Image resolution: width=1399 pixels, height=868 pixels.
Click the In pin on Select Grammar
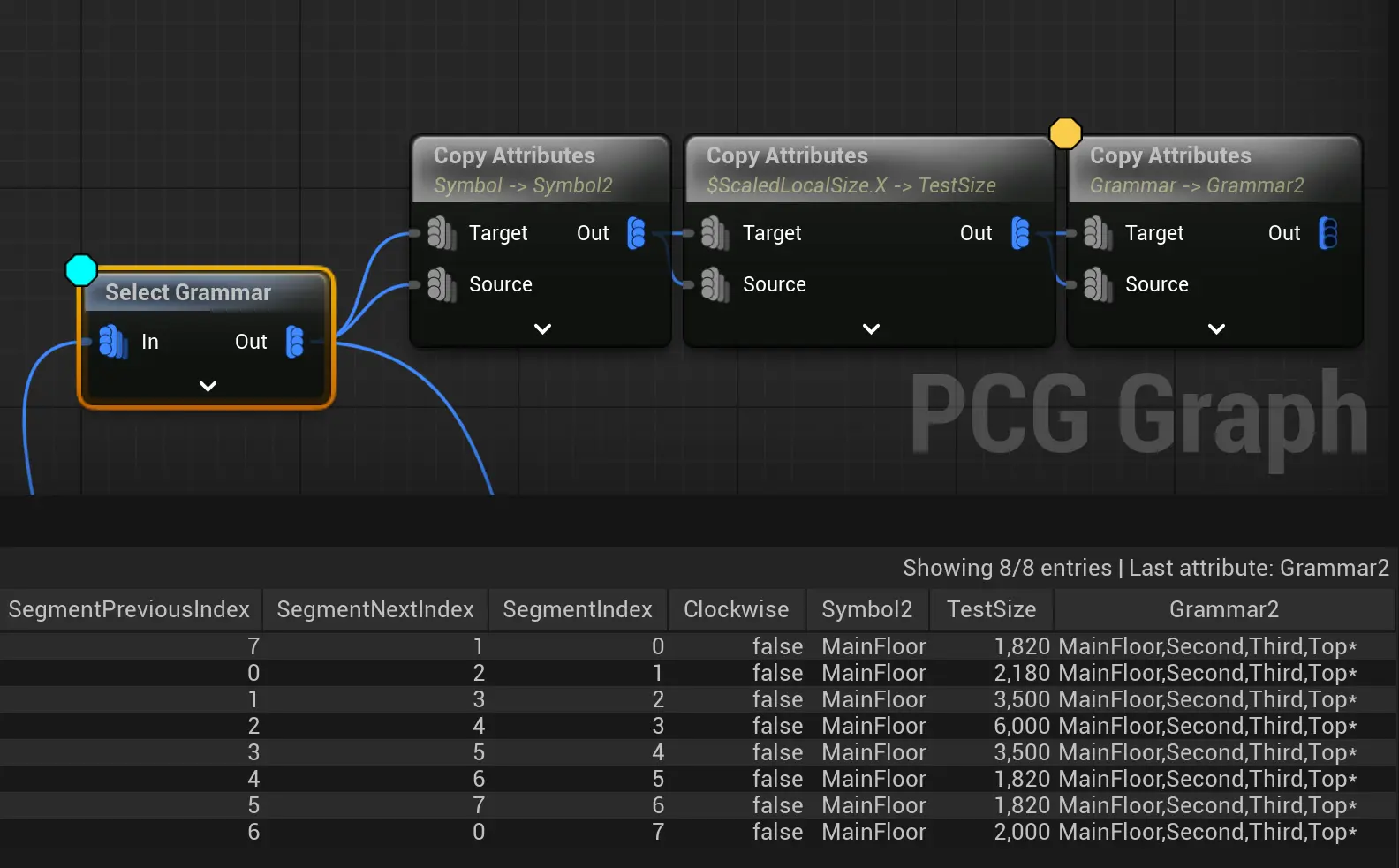click(x=112, y=342)
